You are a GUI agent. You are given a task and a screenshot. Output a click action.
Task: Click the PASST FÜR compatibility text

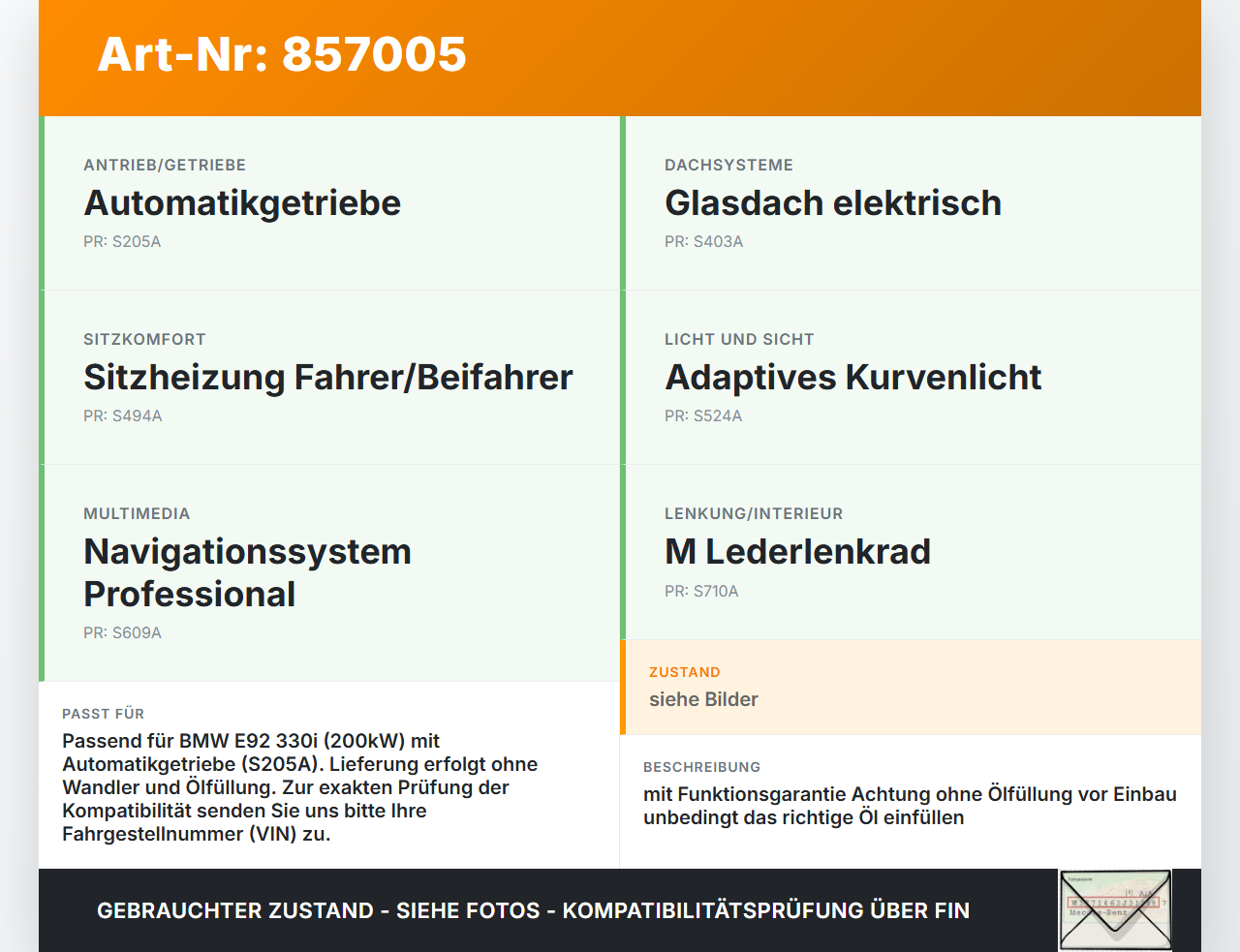[x=300, y=787]
